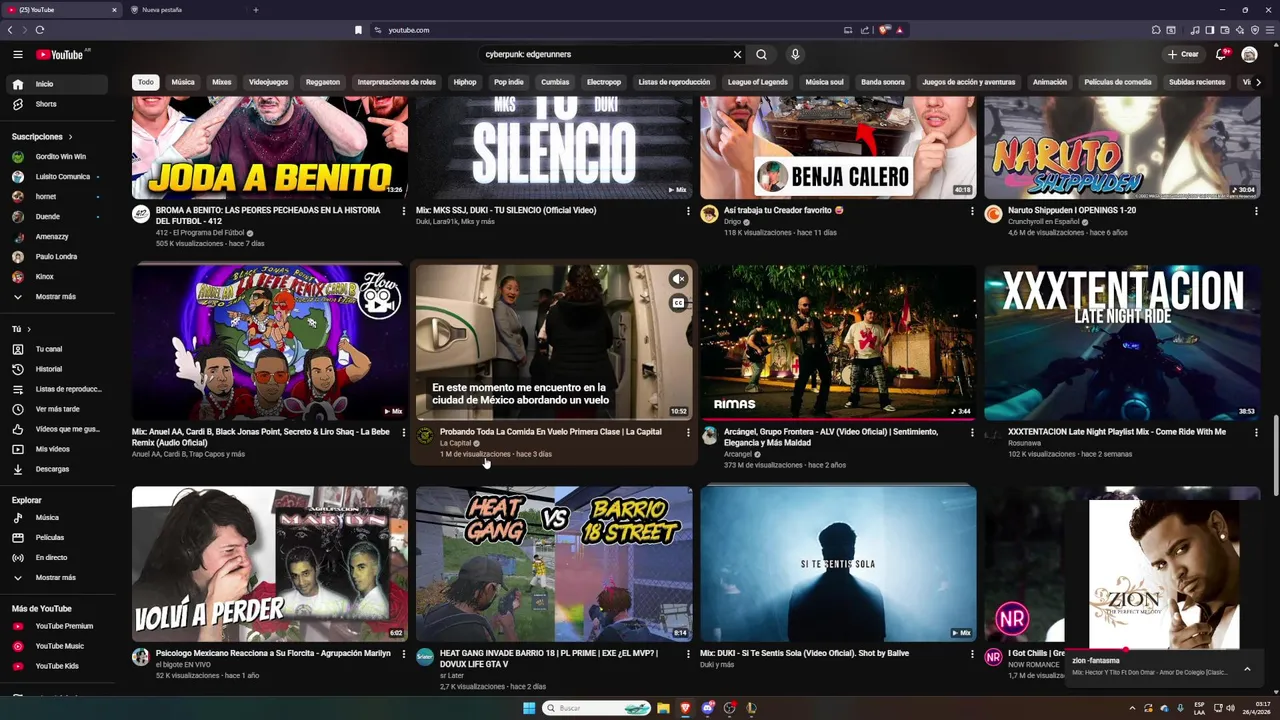The height and width of the screenshot is (720, 1280).
Task: Unmute the La Capital video preview
Action: tap(678, 280)
